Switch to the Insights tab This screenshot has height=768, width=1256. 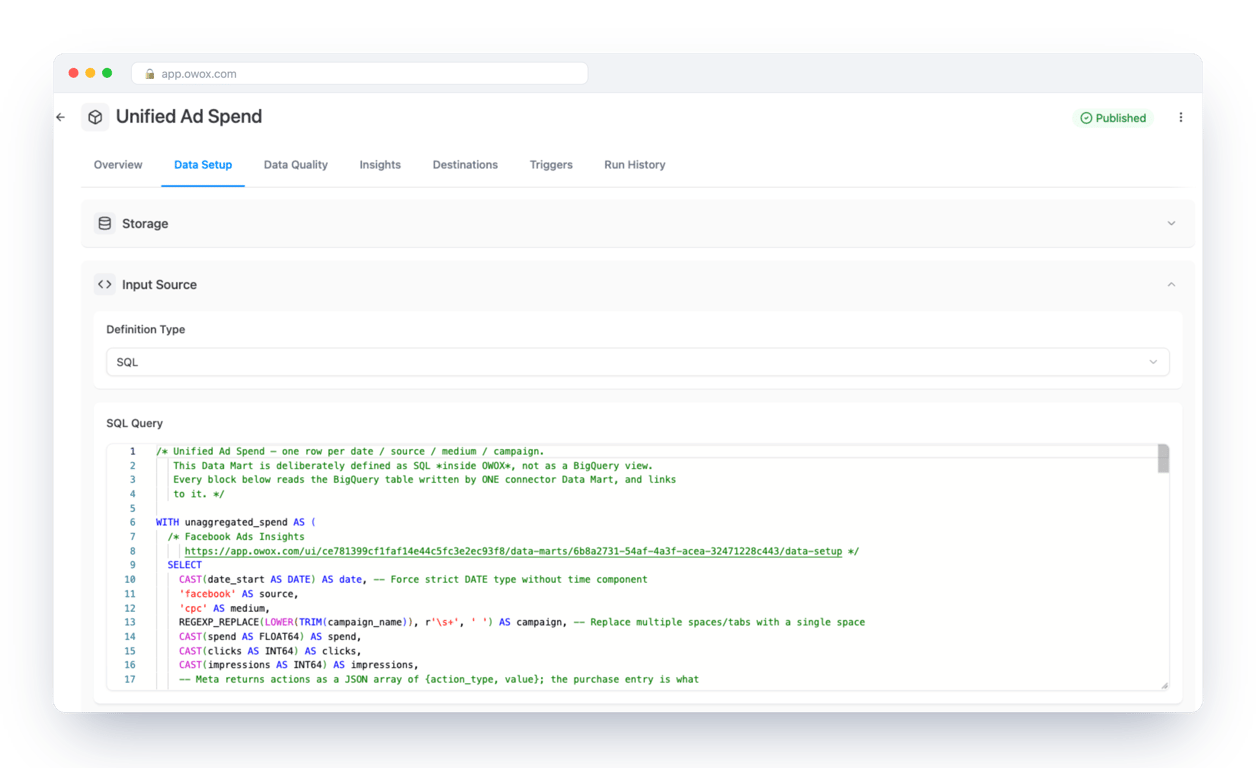pos(380,165)
